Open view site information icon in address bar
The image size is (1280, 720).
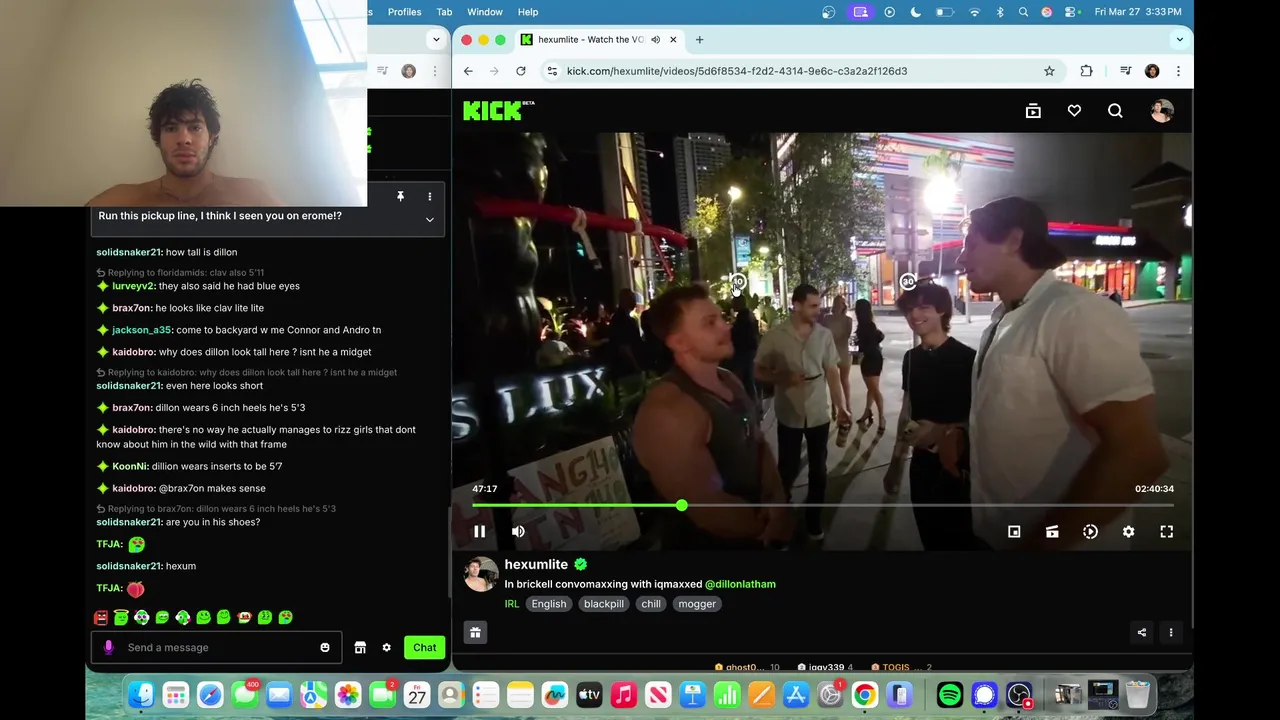pos(551,71)
